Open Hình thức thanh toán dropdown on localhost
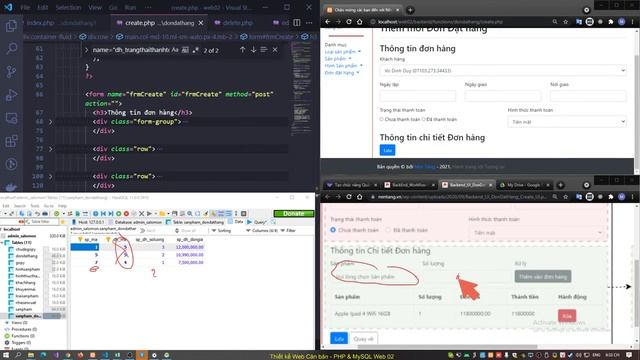 click(567, 122)
